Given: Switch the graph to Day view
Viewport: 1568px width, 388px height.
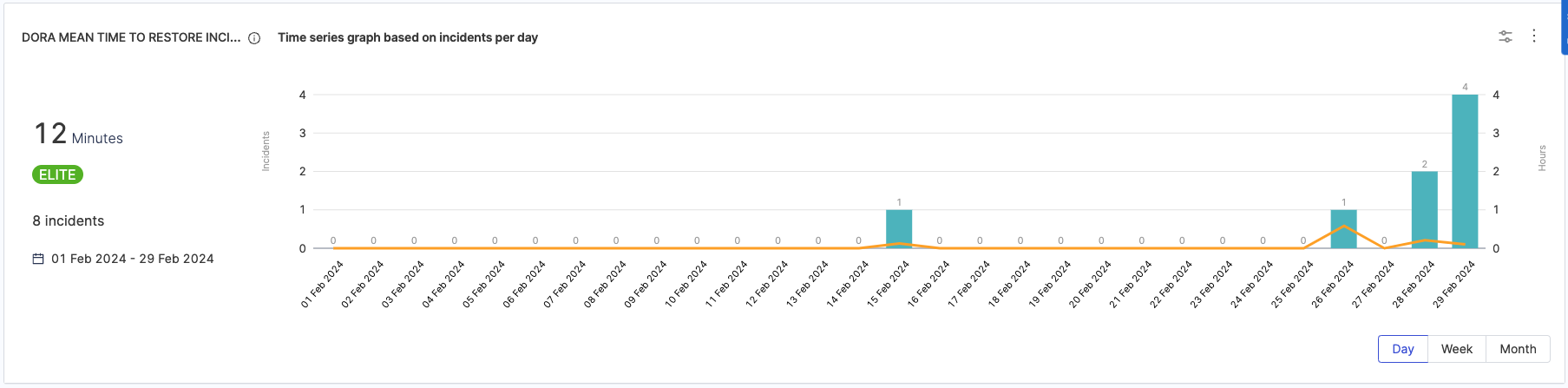Looking at the screenshot, I should [1402, 349].
